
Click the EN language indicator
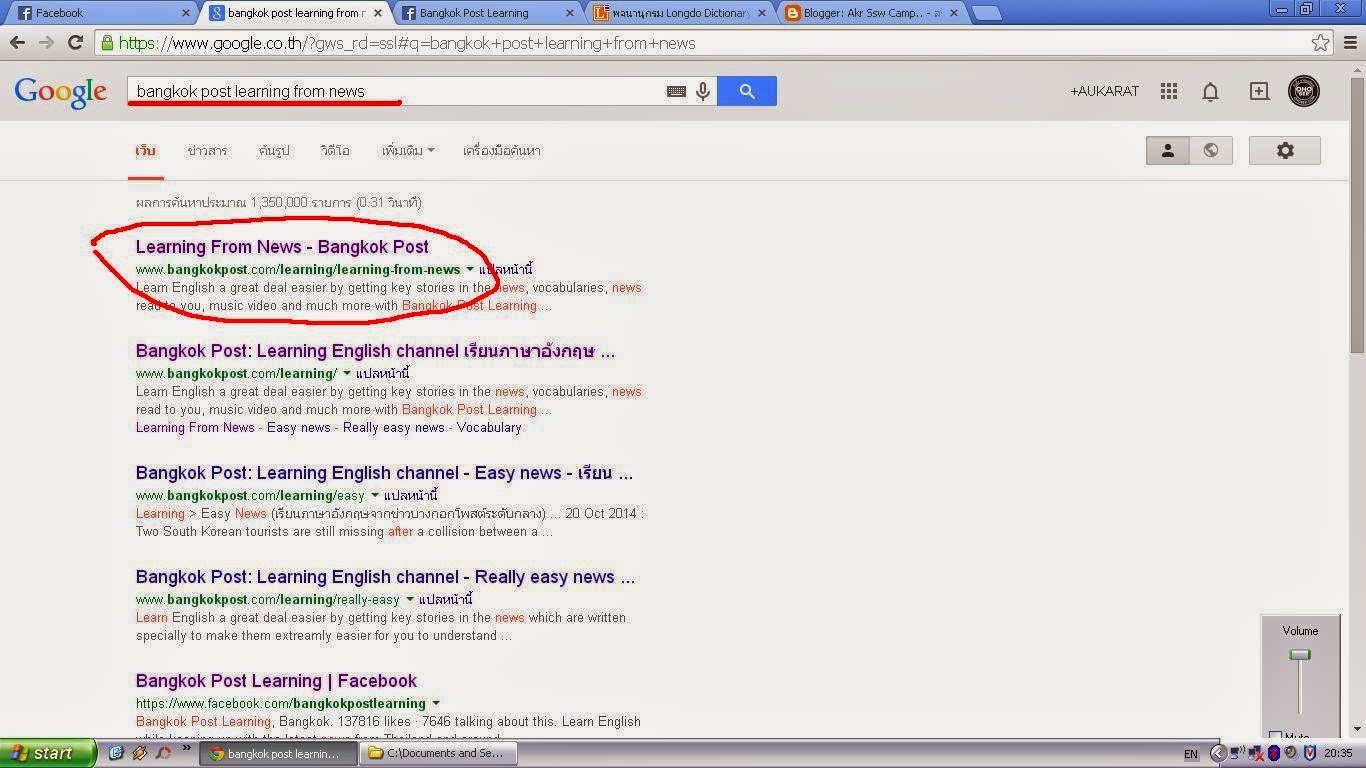pyautogui.click(x=1190, y=754)
